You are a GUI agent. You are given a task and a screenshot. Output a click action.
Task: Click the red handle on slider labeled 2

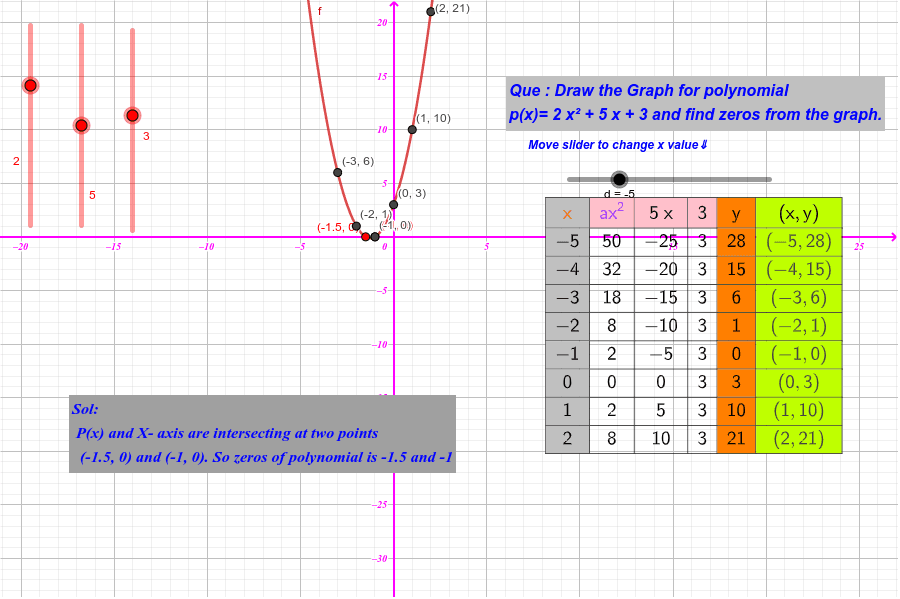(30, 85)
